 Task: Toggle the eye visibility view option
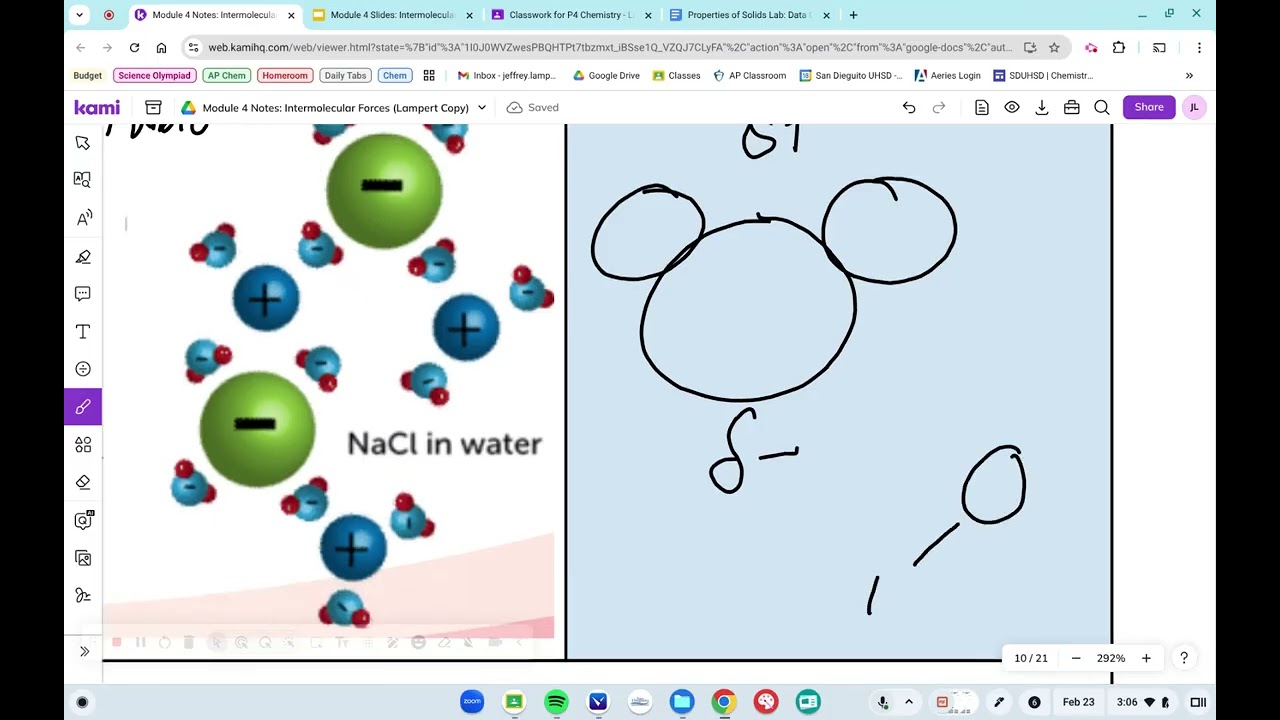(1012, 107)
